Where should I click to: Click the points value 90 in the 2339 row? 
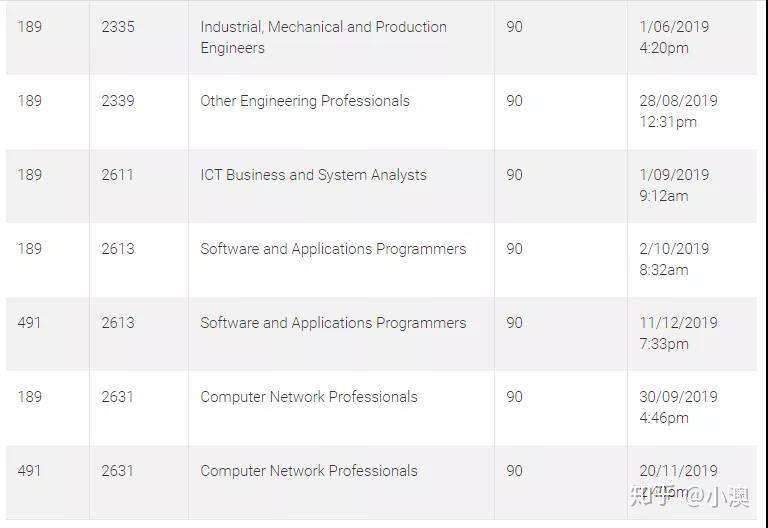point(514,101)
